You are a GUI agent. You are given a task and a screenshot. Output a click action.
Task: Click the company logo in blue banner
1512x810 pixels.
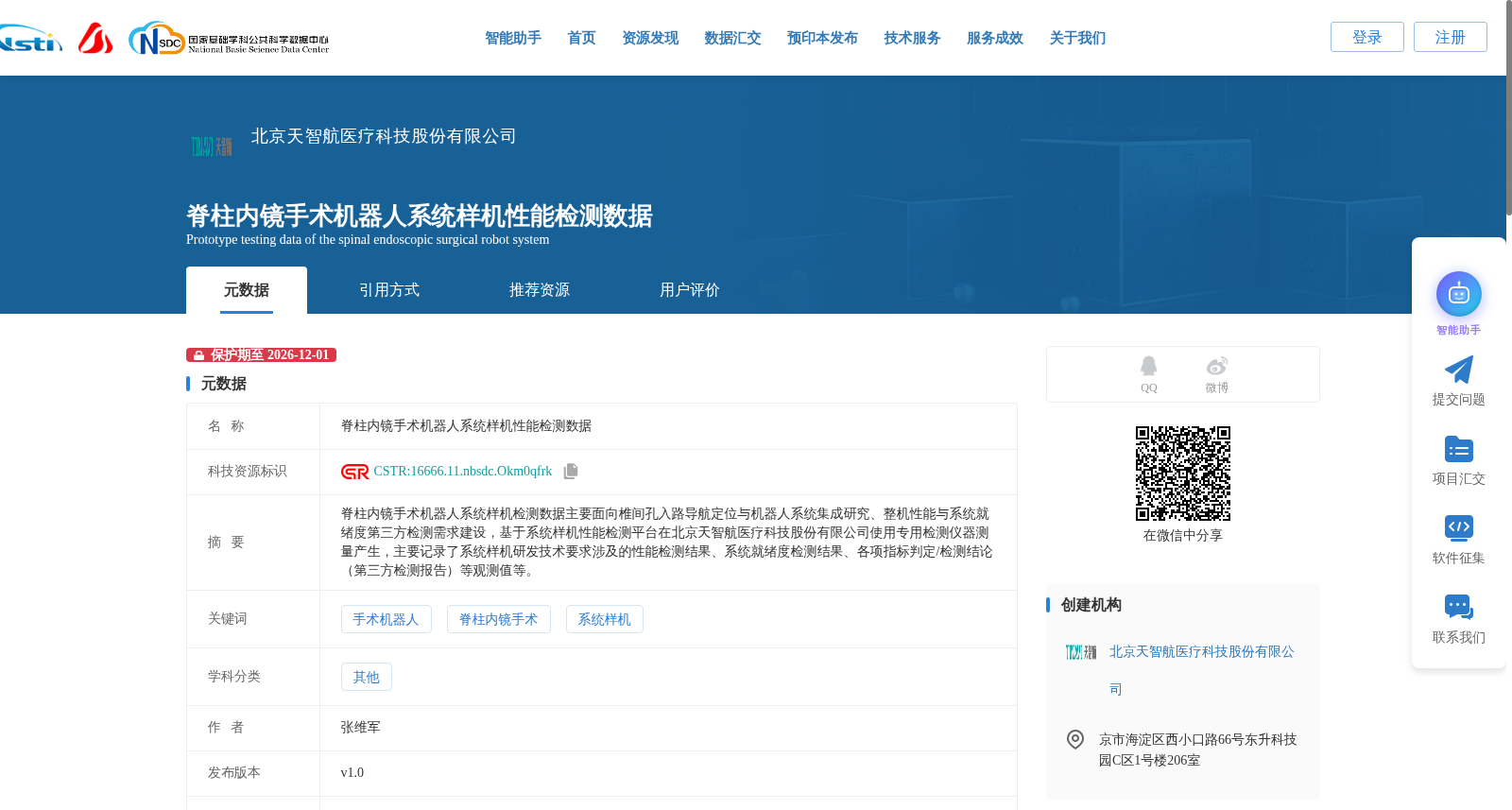pyautogui.click(x=212, y=146)
